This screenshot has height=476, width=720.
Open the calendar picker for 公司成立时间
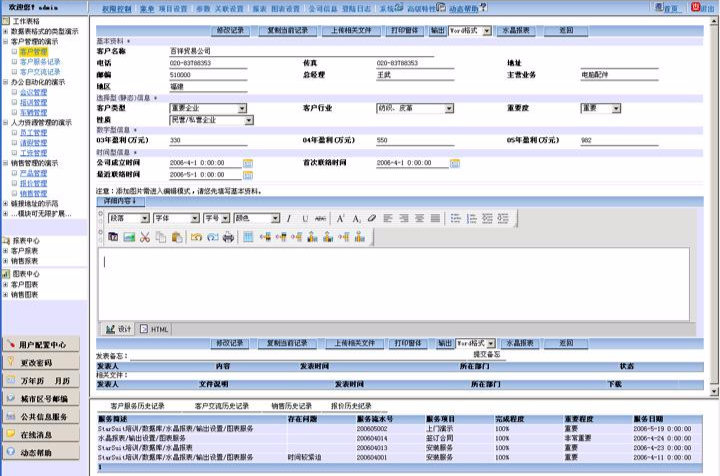[x=248, y=163]
